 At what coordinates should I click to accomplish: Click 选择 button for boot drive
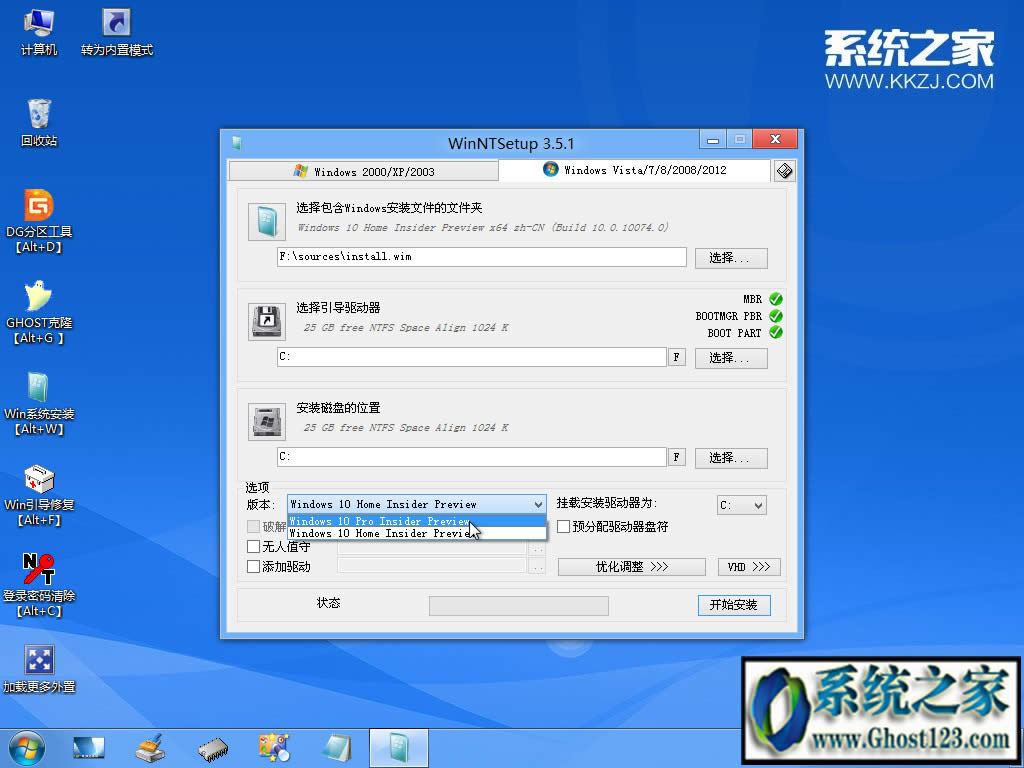click(x=731, y=358)
